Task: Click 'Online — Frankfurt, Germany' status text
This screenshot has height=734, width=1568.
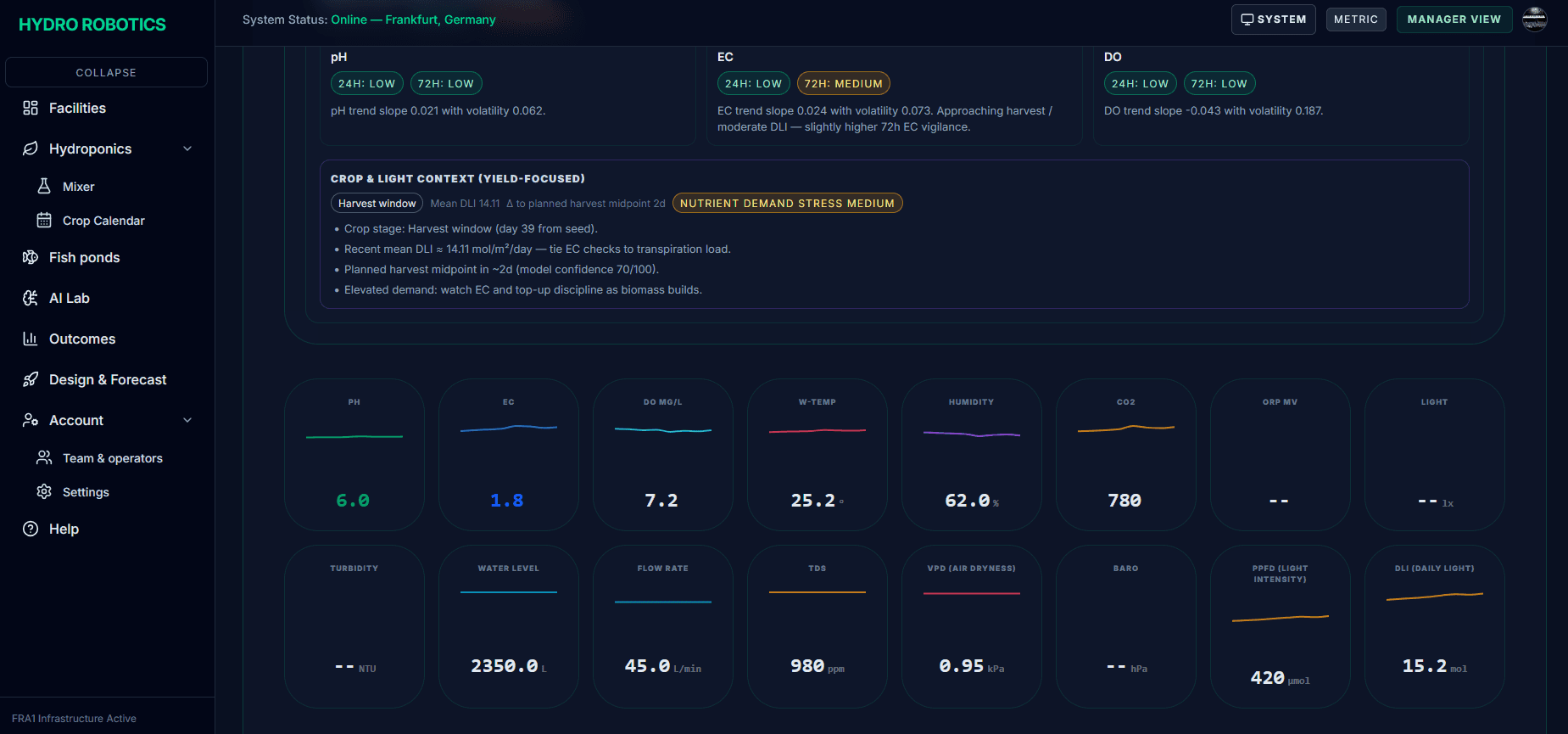Action: point(413,20)
